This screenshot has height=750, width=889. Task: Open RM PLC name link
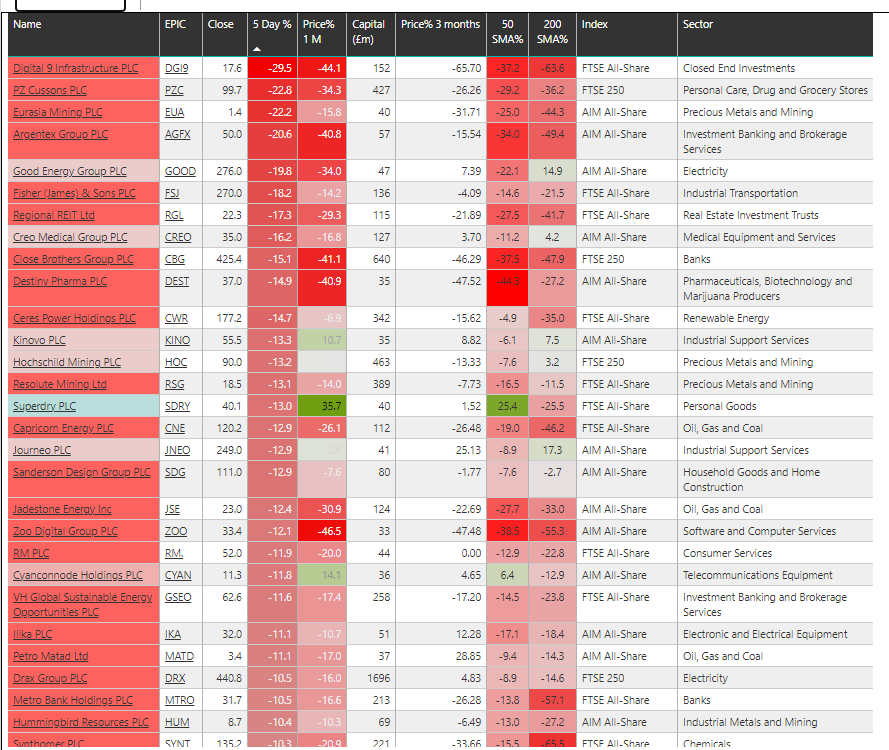click(x=31, y=554)
